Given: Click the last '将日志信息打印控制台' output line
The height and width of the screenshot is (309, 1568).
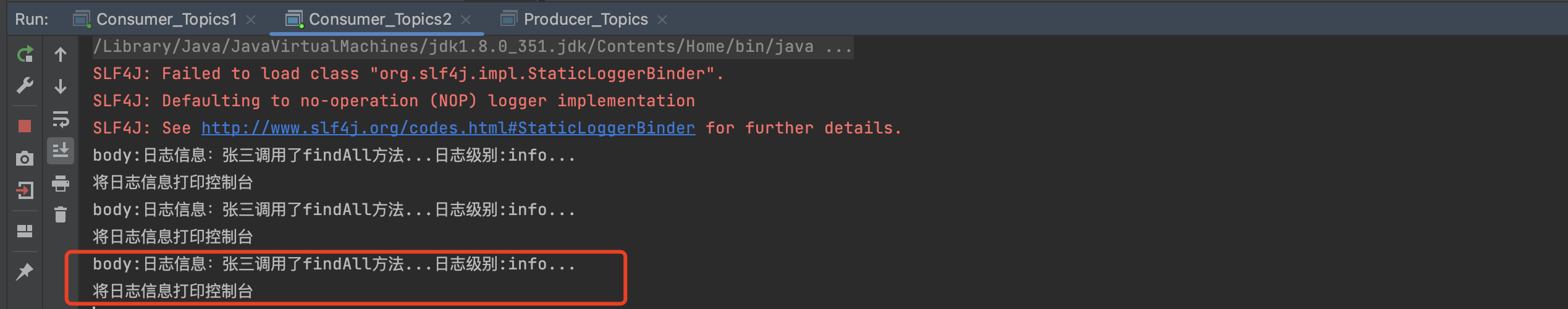Looking at the screenshot, I should pos(173,291).
